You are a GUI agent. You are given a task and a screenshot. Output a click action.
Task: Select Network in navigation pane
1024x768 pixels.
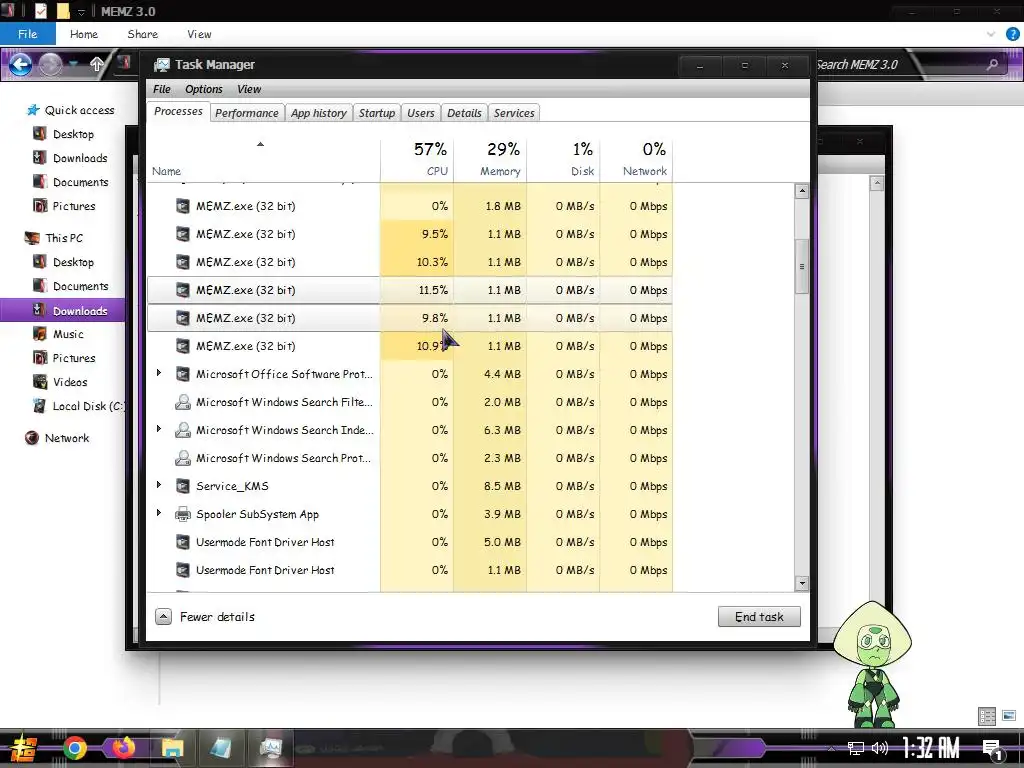(x=67, y=438)
